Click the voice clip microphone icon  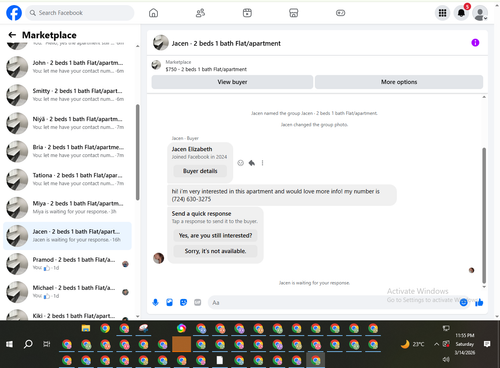[x=155, y=302]
